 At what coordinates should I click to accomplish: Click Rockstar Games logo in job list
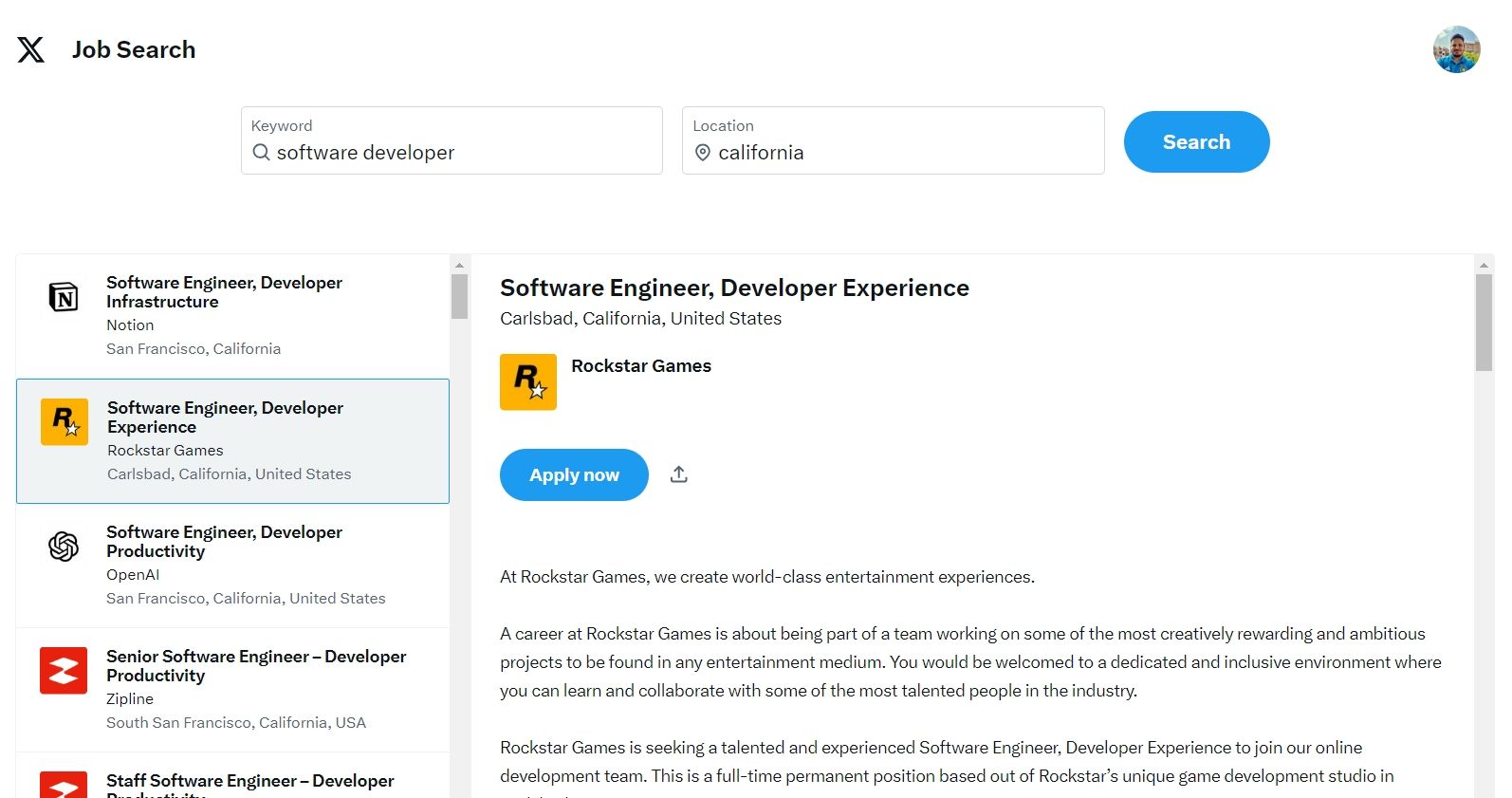click(65, 421)
